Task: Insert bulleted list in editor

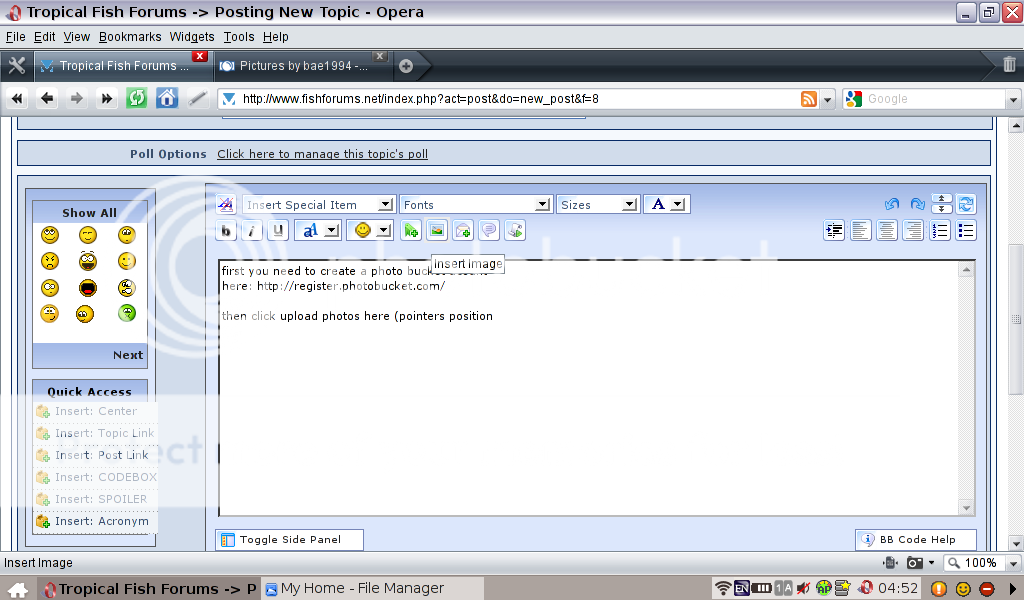Action: coord(966,230)
